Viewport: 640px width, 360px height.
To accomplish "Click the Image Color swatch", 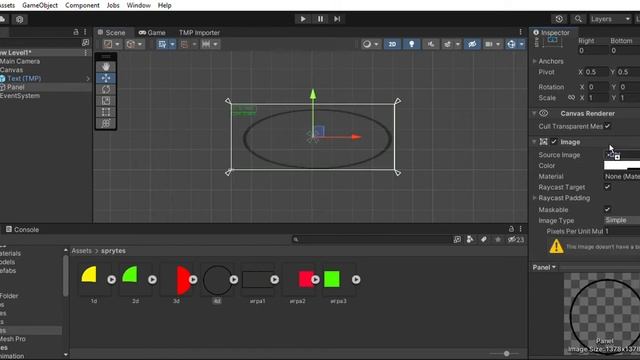I will (x=622, y=165).
